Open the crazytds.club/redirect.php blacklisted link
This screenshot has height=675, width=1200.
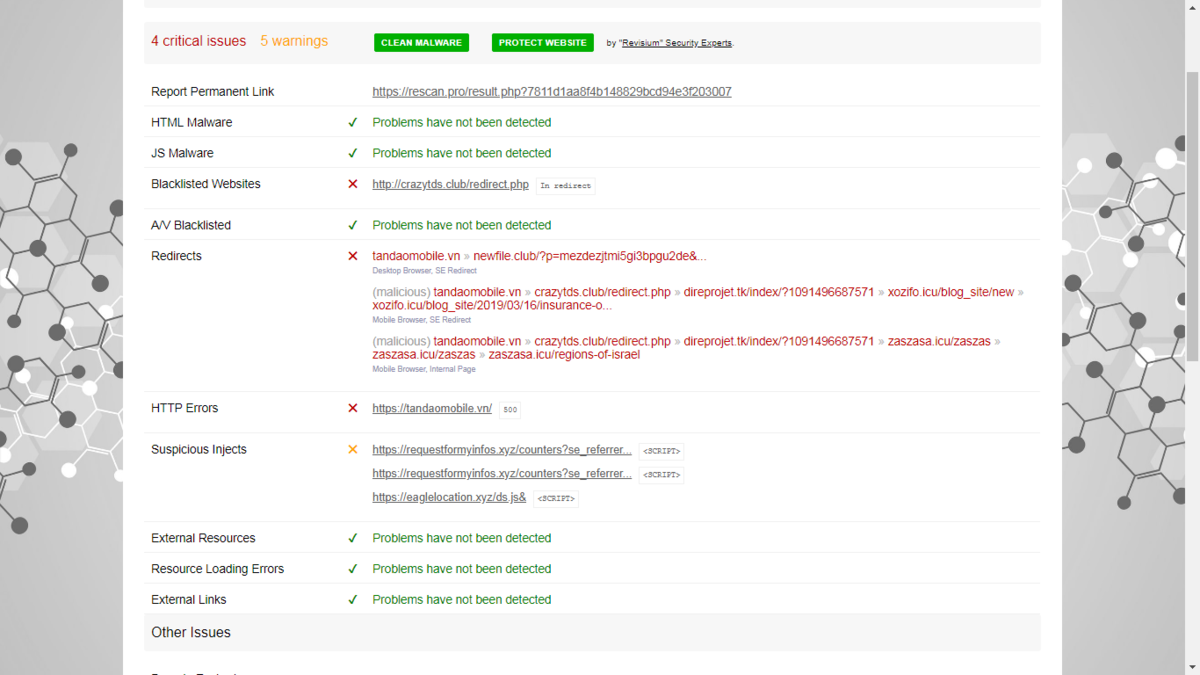(450, 185)
